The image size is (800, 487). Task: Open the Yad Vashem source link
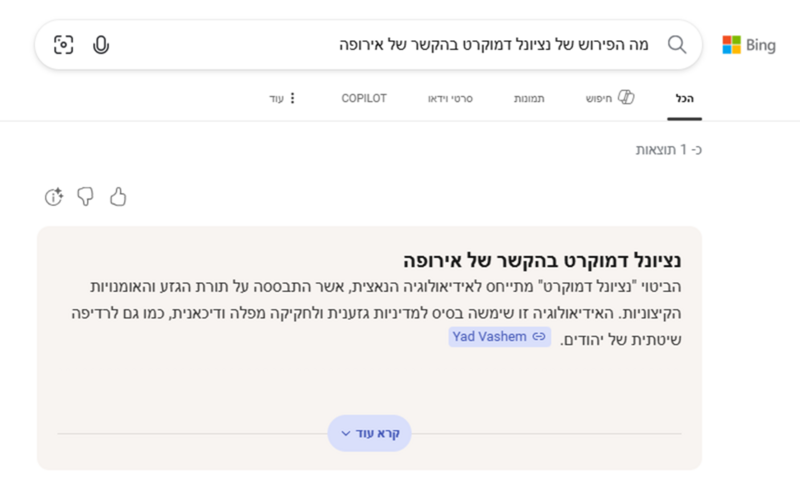(499, 337)
